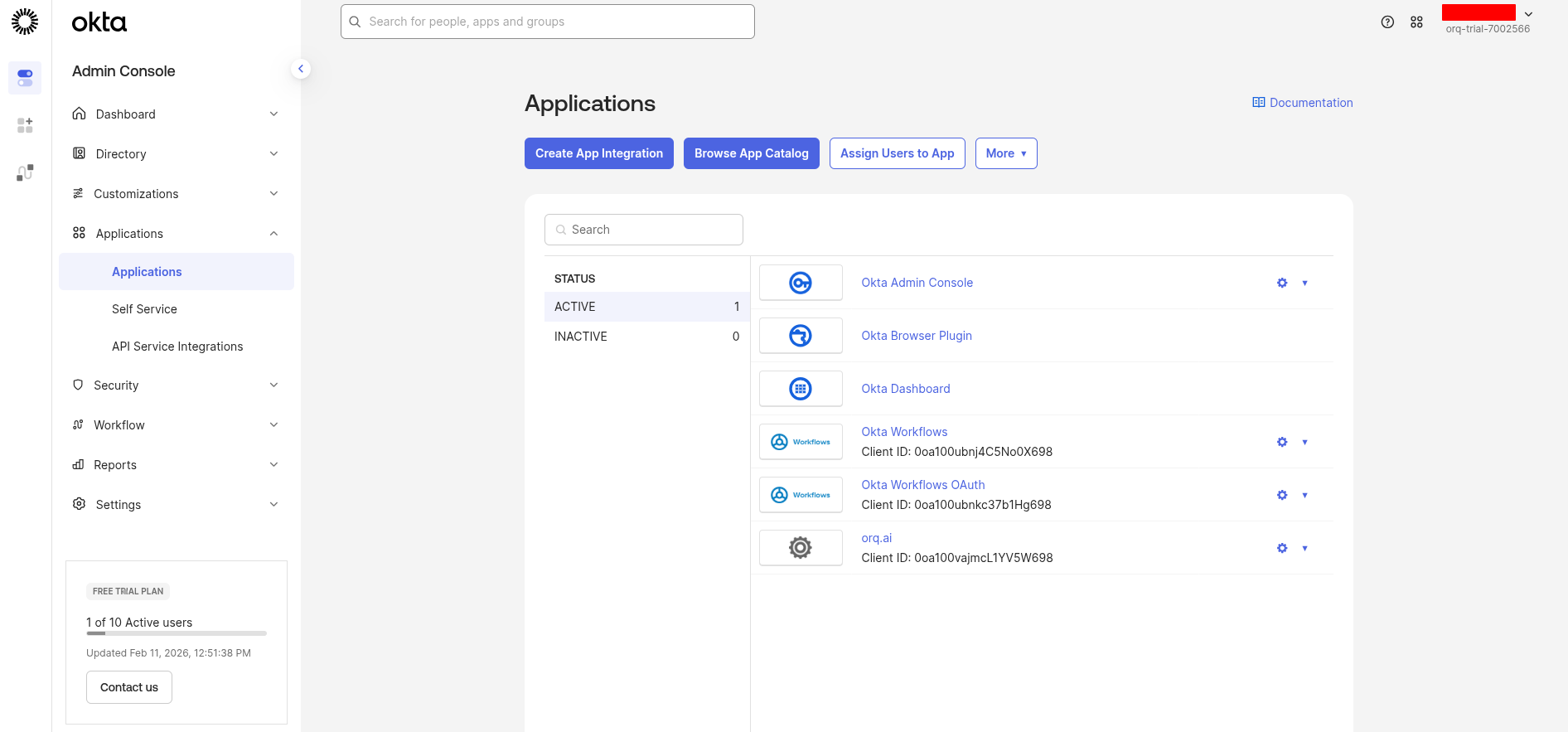Click the Okta Workflows app logo
Screen dimensions: 1568x732
pos(801,442)
